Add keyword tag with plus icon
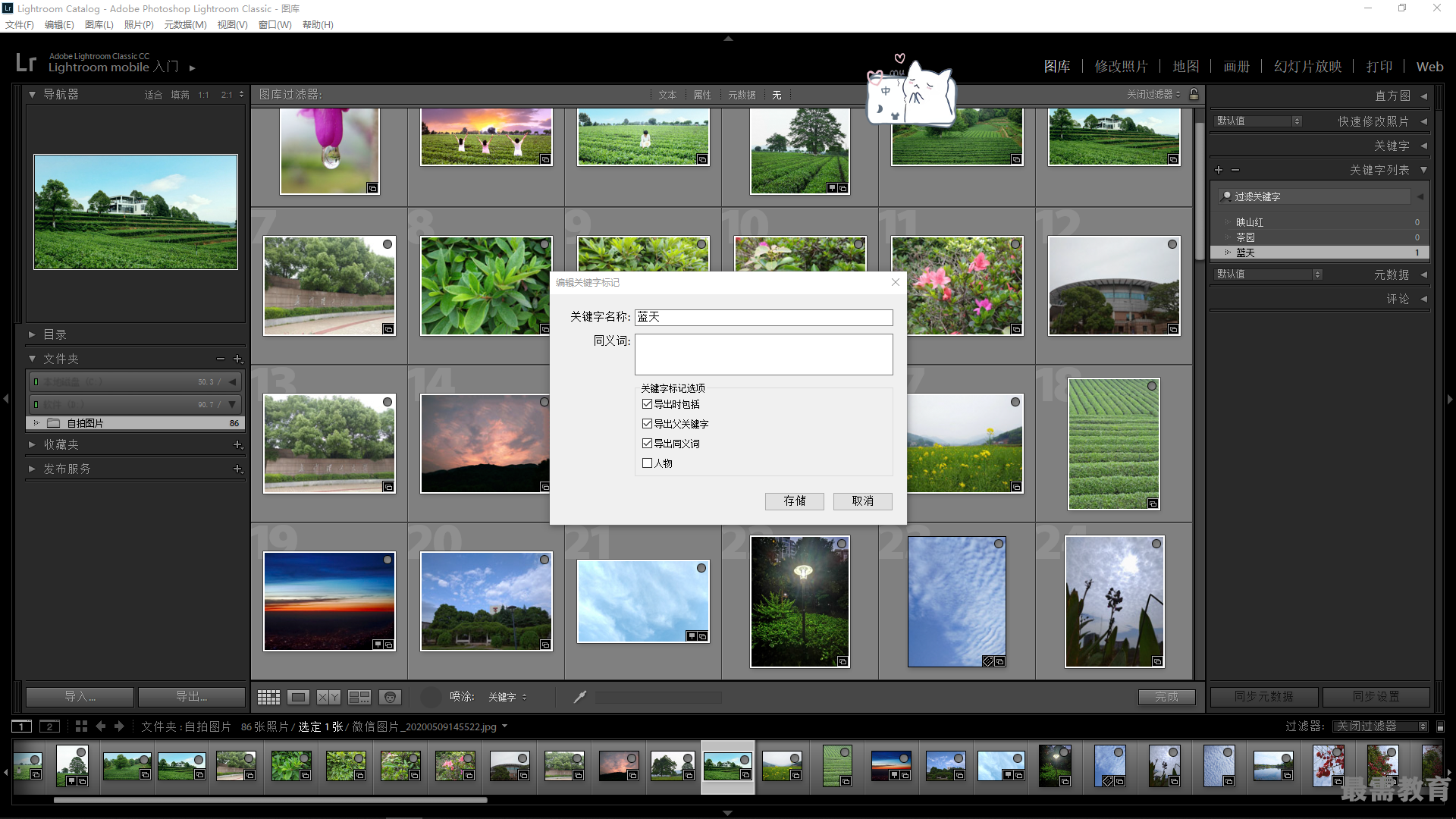Image resolution: width=1456 pixels, height=819 pixels. [1219, 170]
